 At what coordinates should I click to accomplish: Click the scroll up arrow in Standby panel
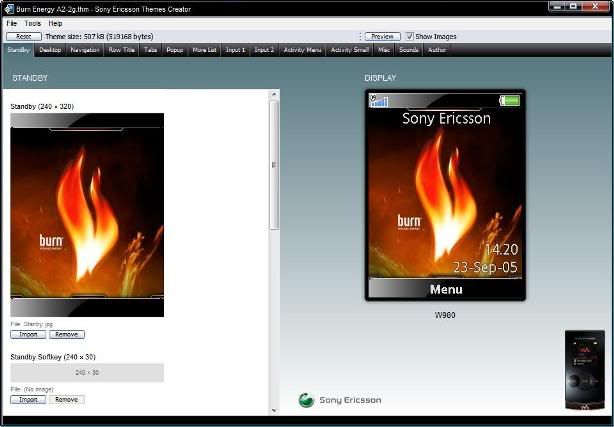(274, 94)
